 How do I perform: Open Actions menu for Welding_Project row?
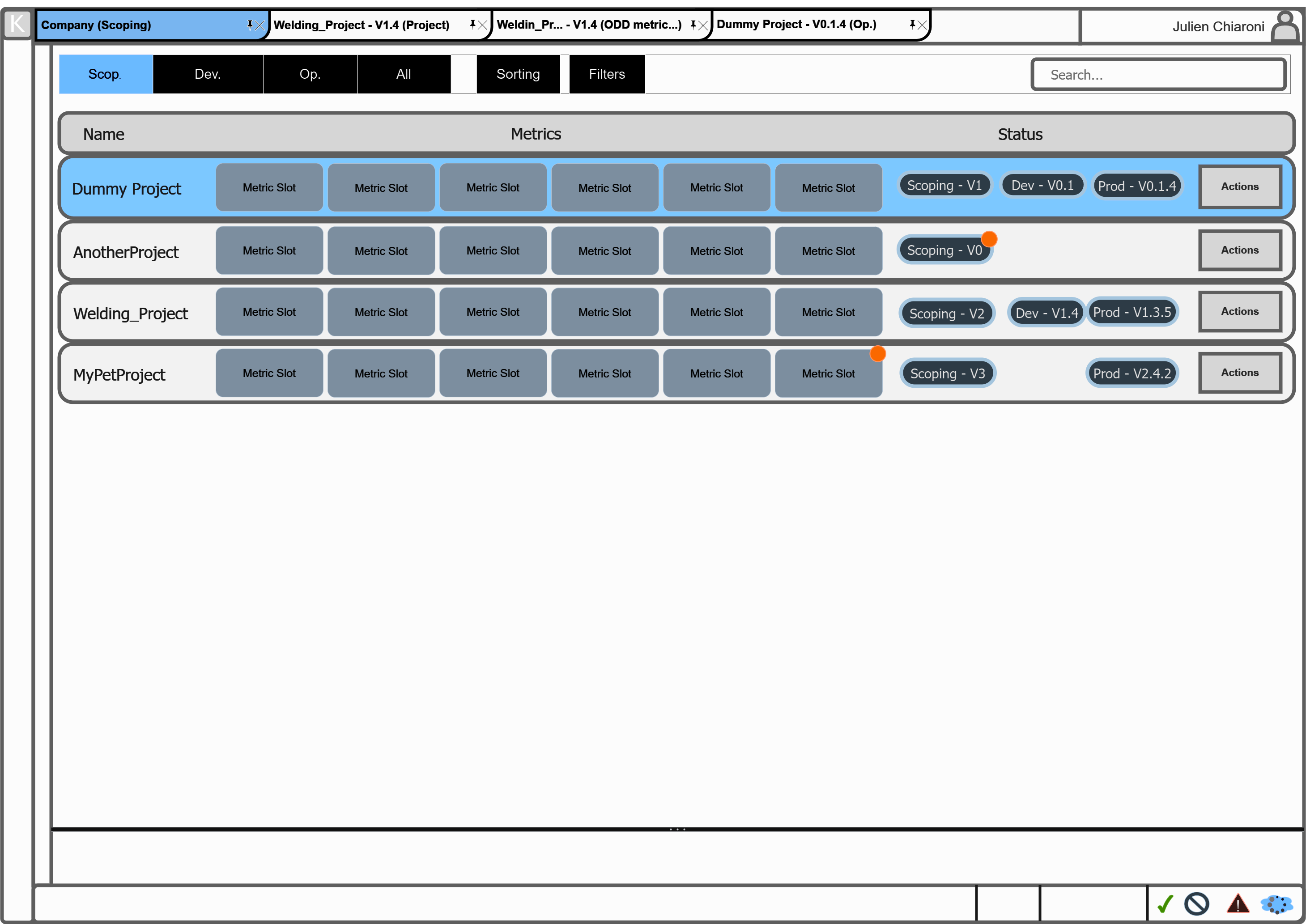pos(1239,311)
